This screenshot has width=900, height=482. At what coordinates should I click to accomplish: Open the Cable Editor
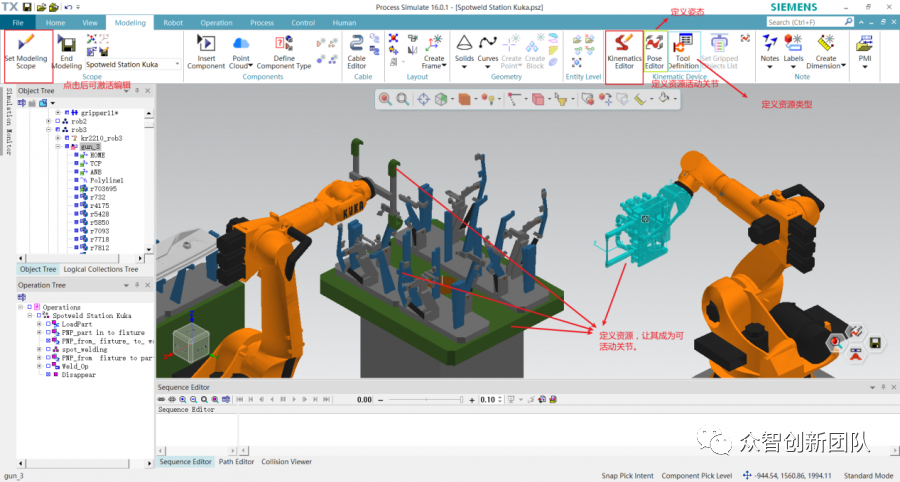(357, 44)
